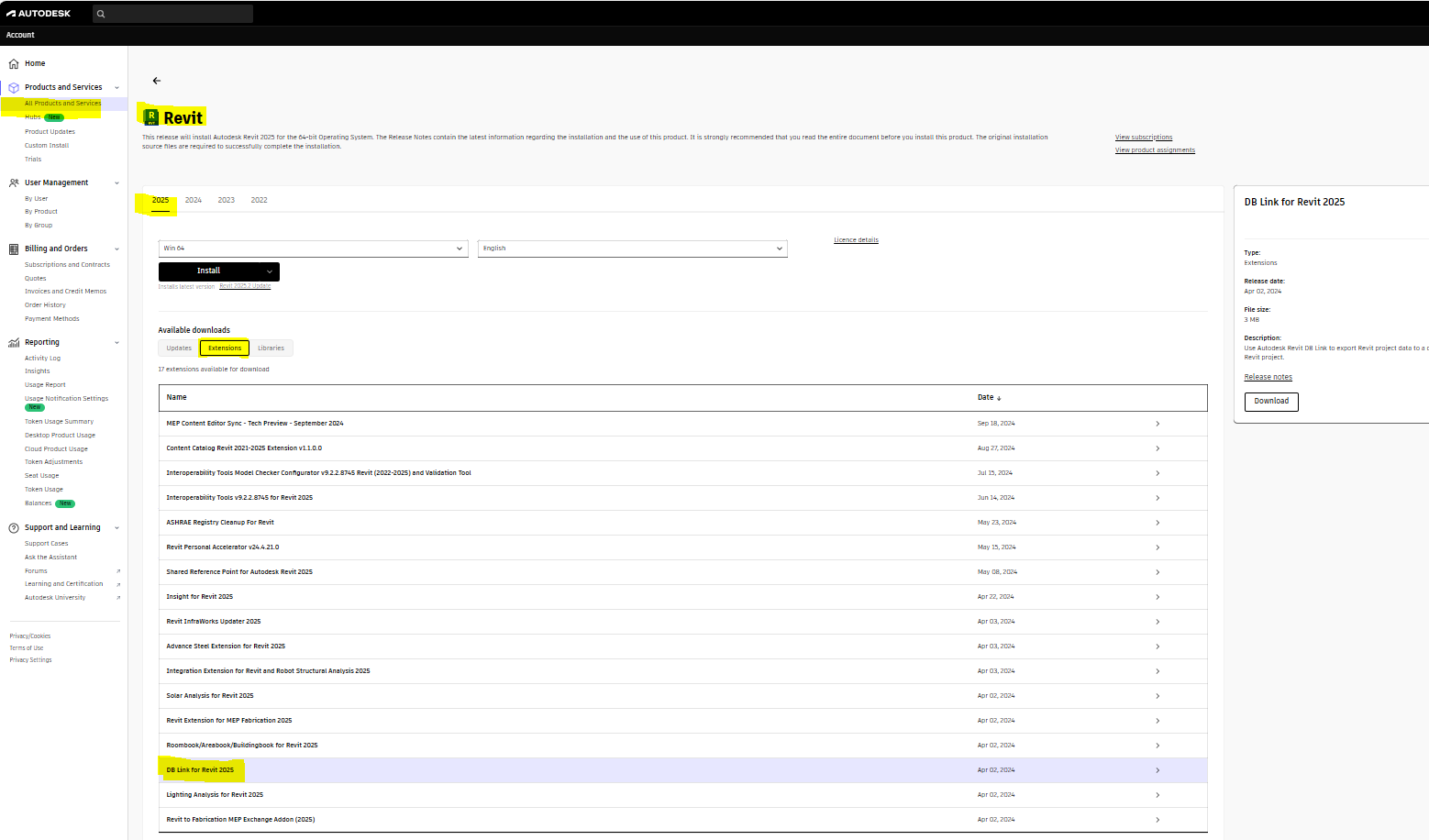Viewport: 1429px width, 840px height.
Task: Collapse the Support and Learning section chevron
Action: click(116, 528)
